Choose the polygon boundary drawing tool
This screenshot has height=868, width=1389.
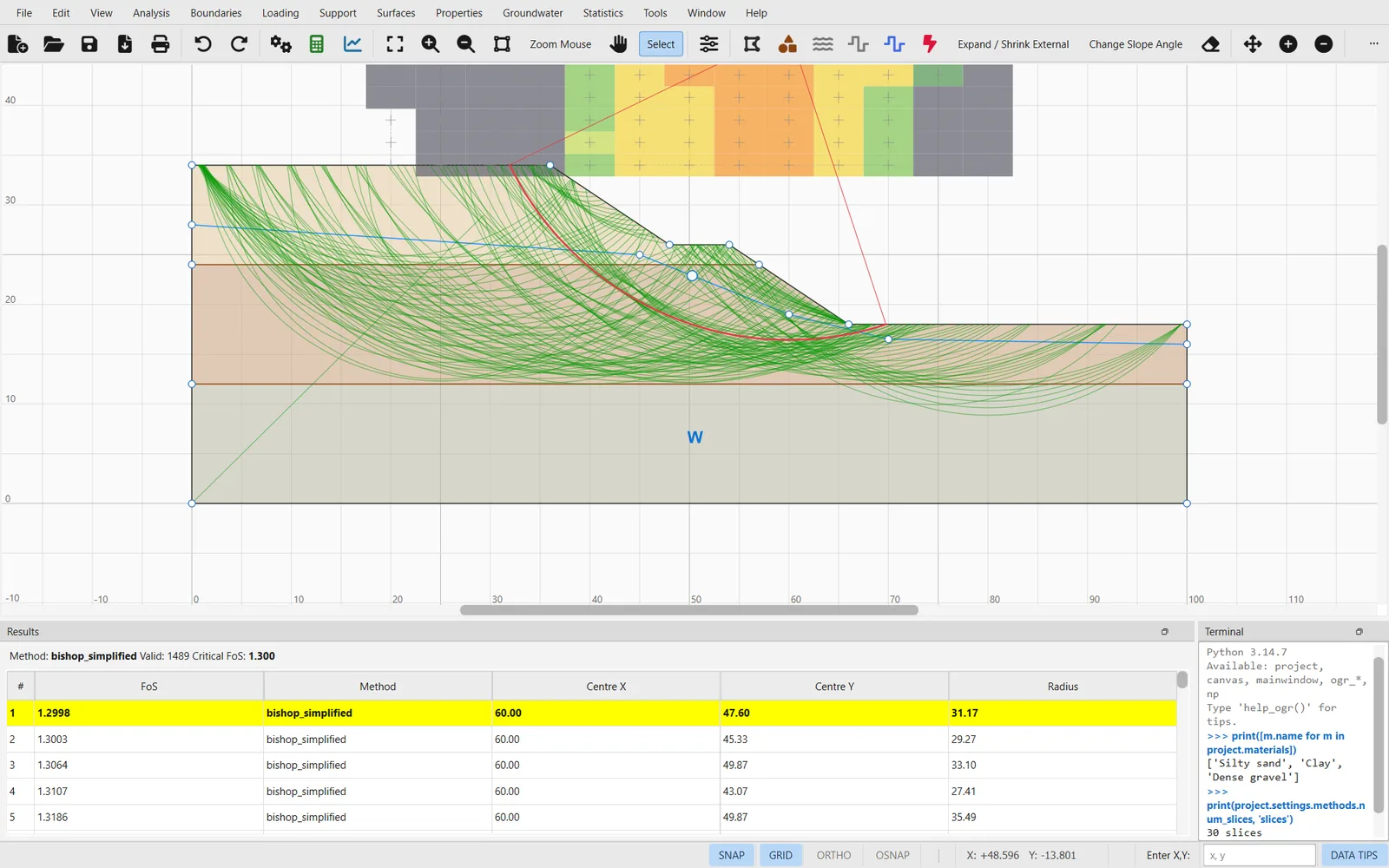pos(752,44)
